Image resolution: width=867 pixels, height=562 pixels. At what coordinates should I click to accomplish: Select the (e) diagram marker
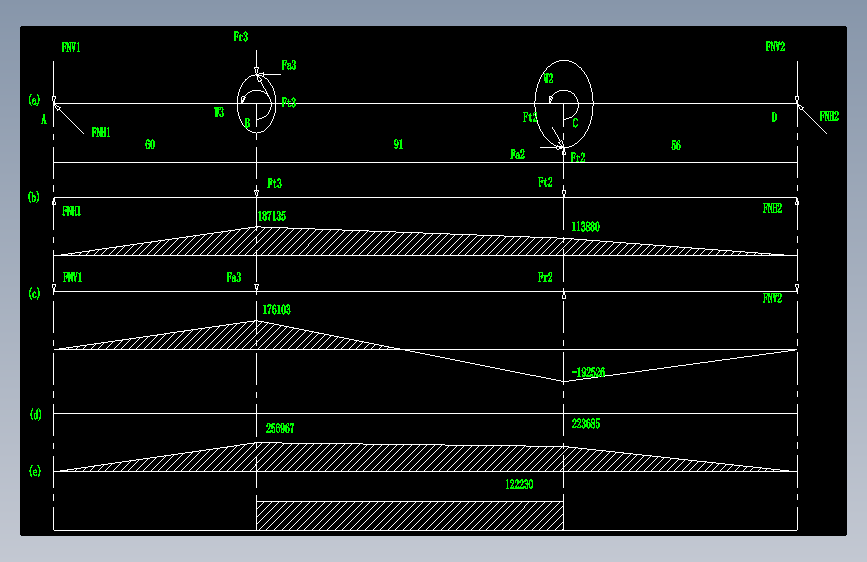pyautogui.click(x=35, y=471)
